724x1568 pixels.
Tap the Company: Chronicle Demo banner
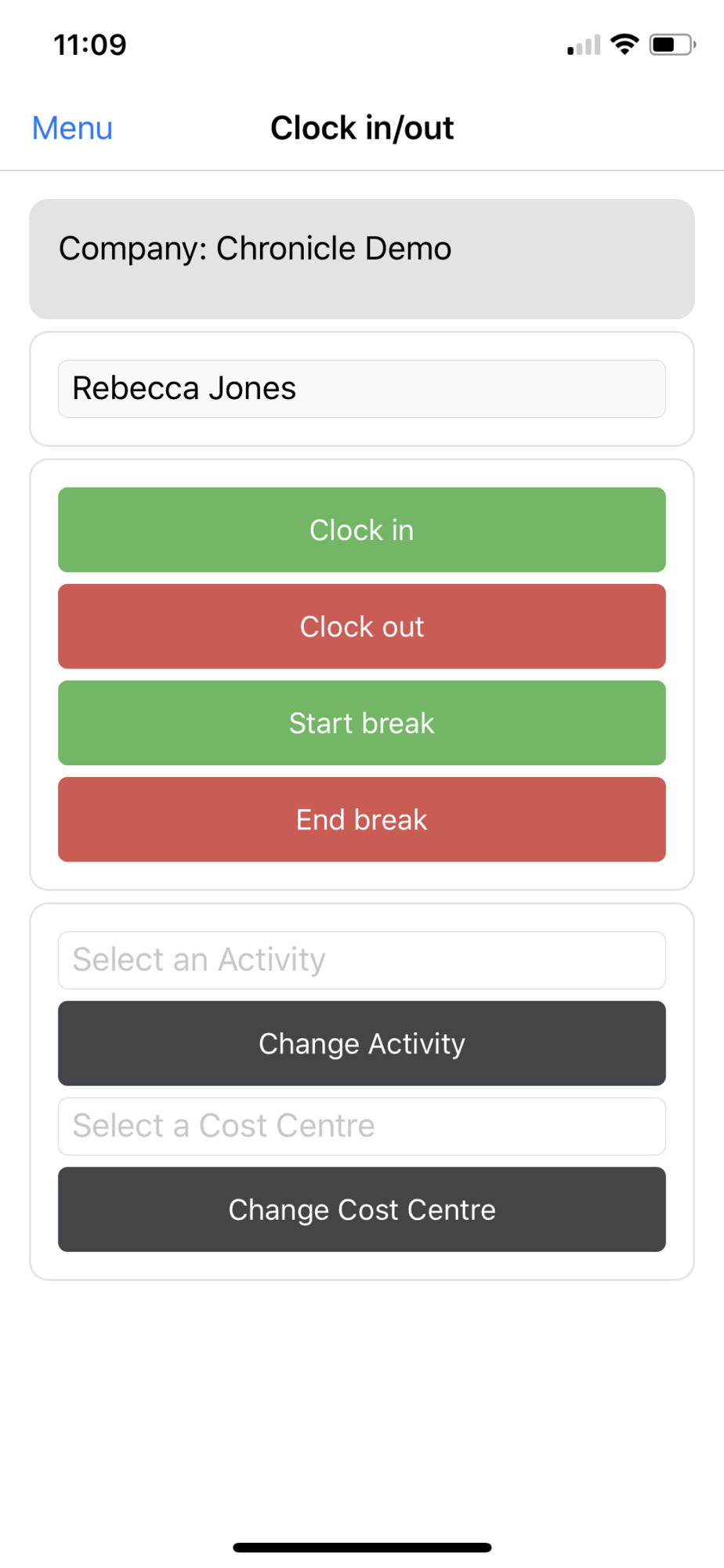click(x=362, y=259)
